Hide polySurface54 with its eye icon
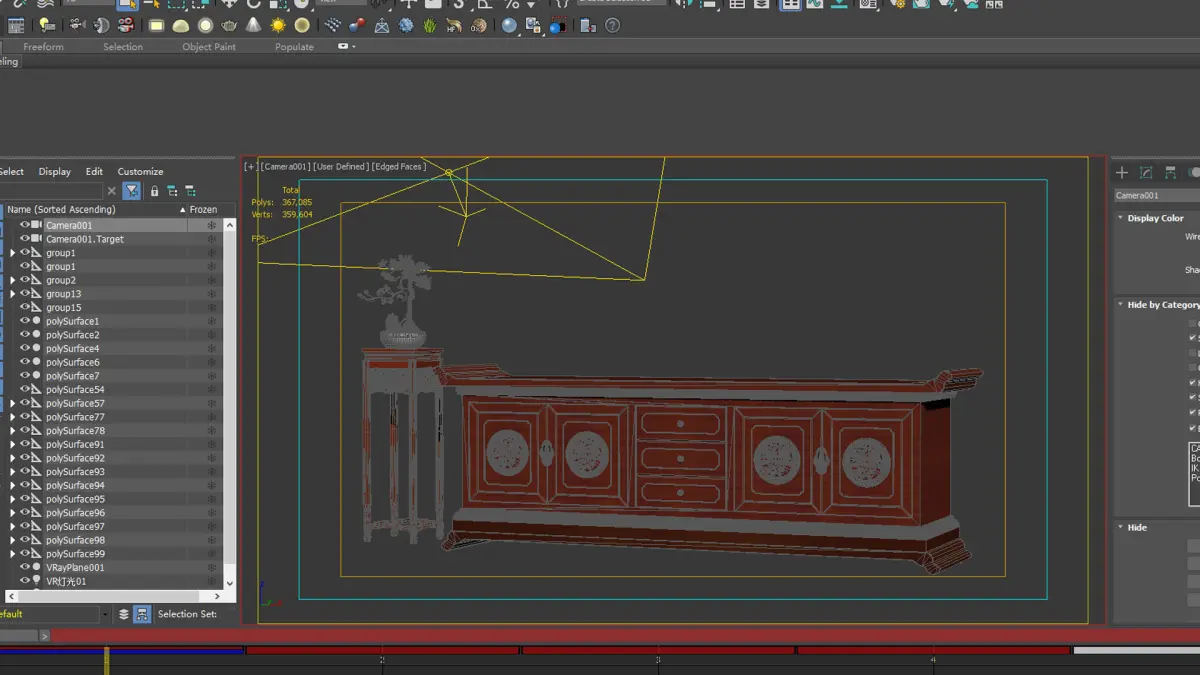Viewport: 1200px width, 675px height. 26,389
